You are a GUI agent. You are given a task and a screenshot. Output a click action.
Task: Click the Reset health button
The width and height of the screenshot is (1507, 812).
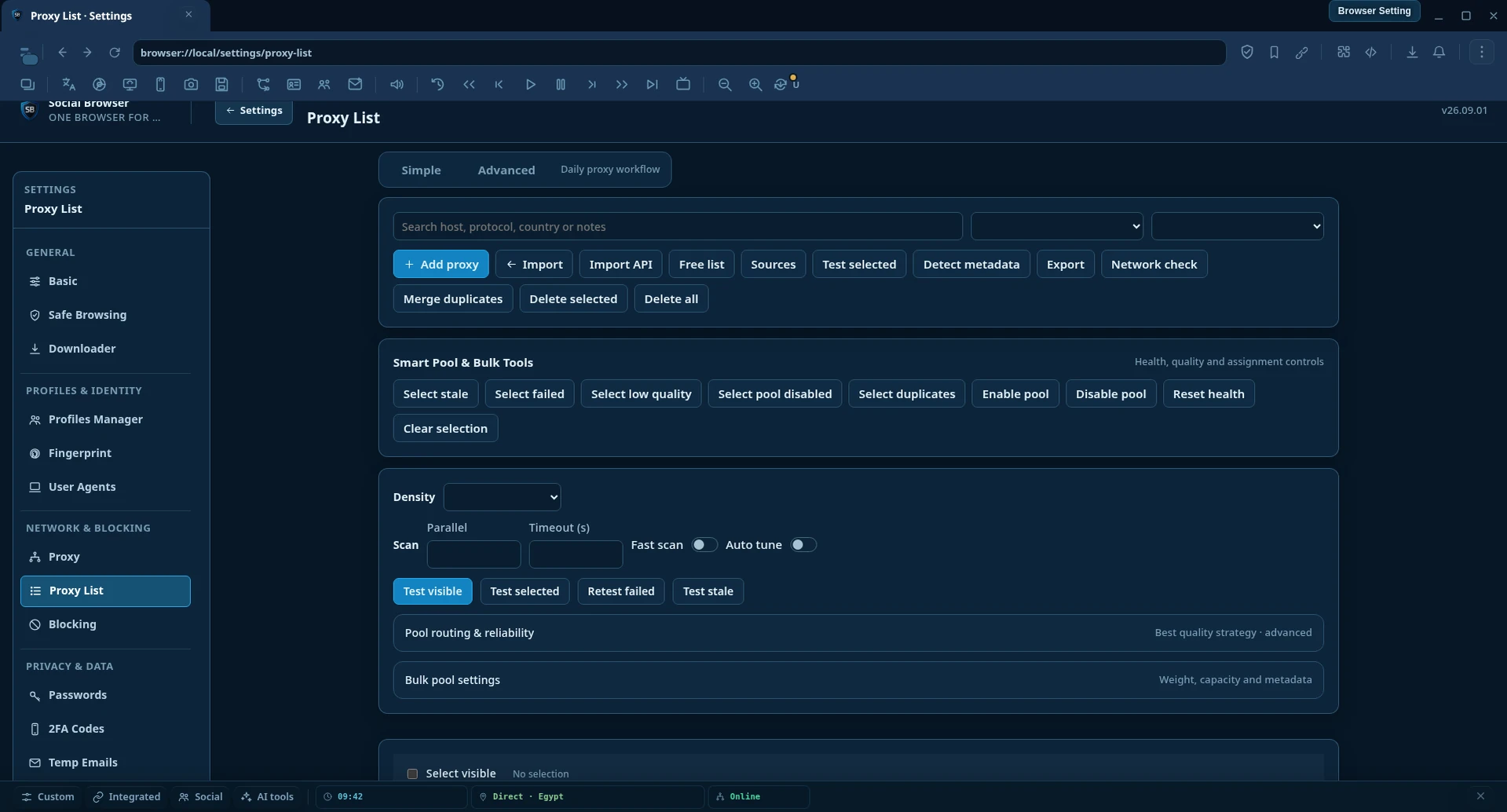click(1208, 393)
